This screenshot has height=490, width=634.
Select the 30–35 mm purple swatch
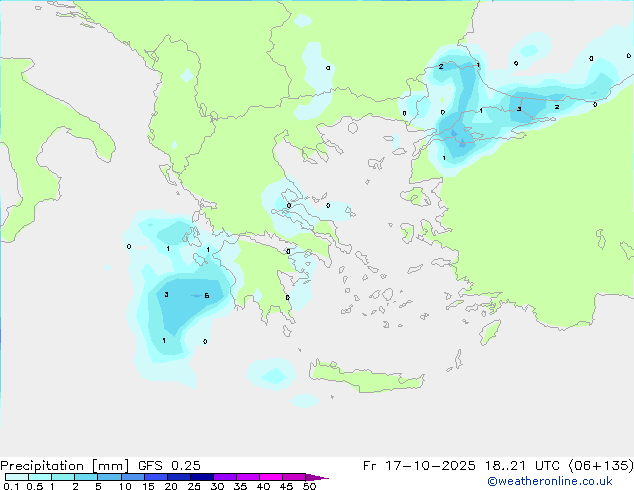coord(225,477)
